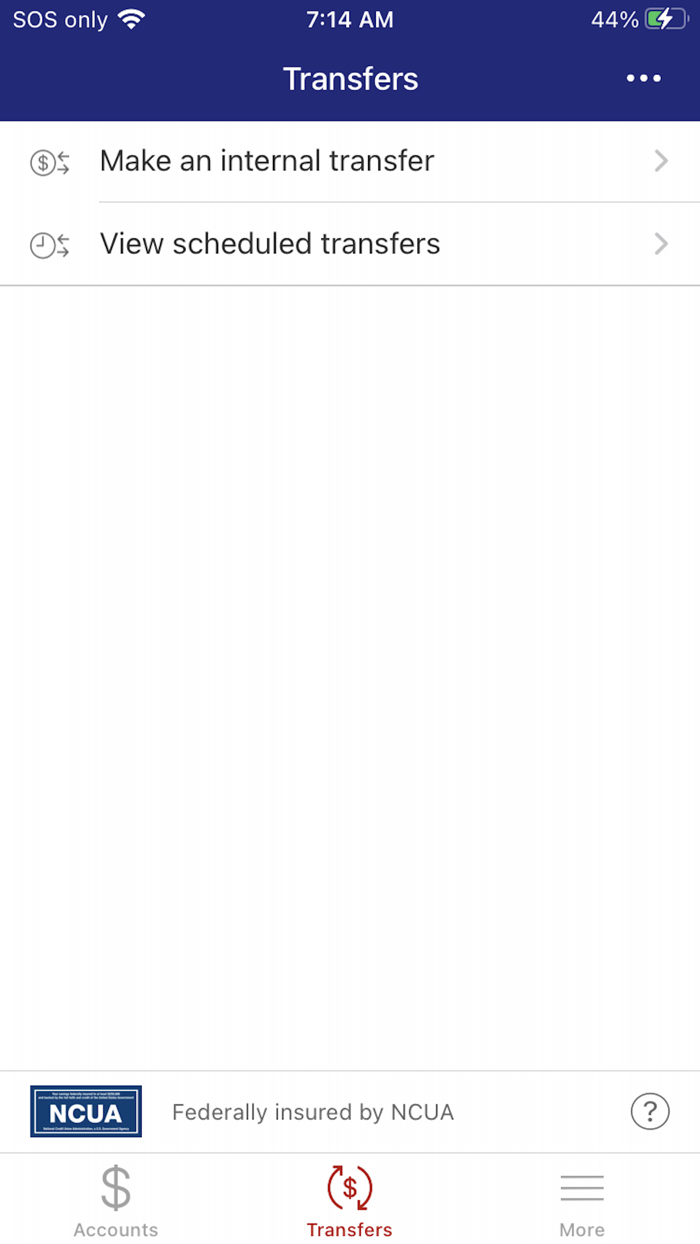Open the three-dot options menu
This screenshot has width=700, height=1244.
(644, 79)
